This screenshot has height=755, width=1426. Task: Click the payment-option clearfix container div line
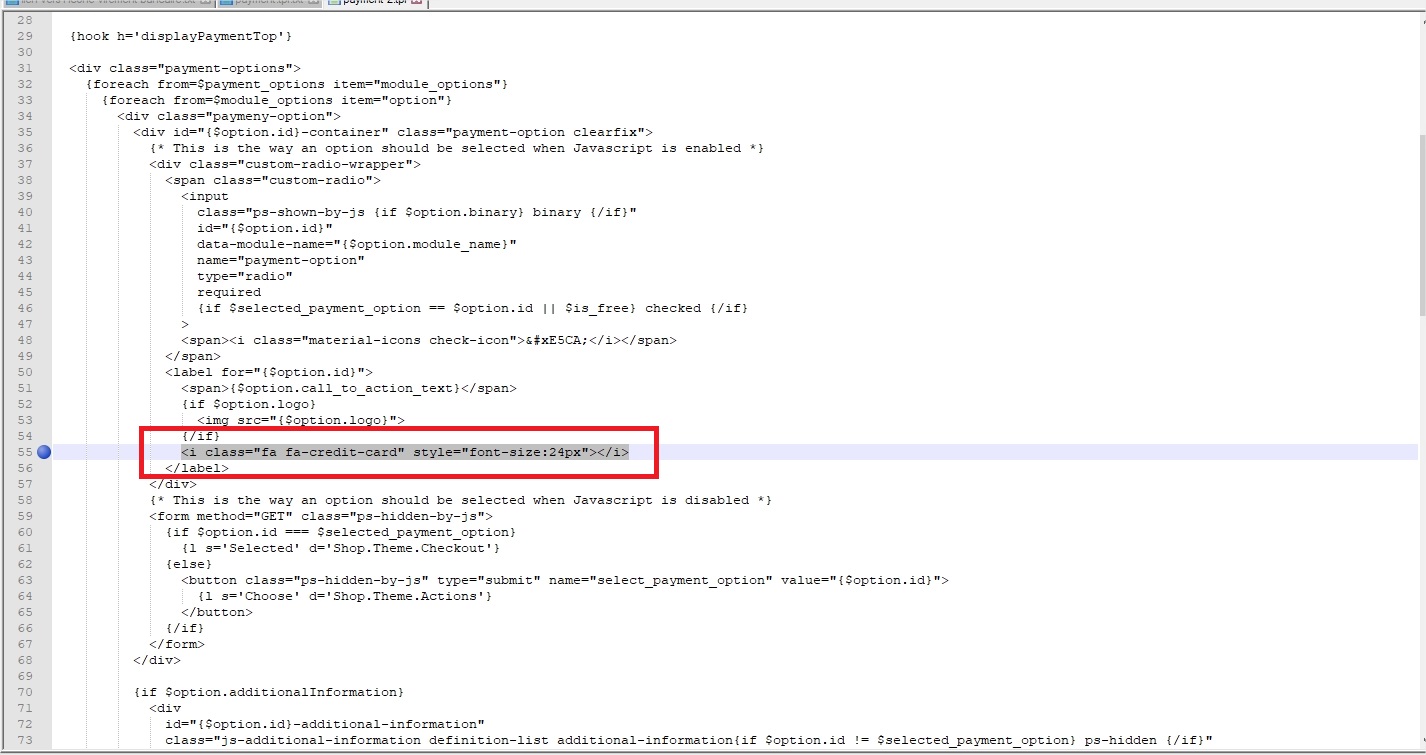393,132
